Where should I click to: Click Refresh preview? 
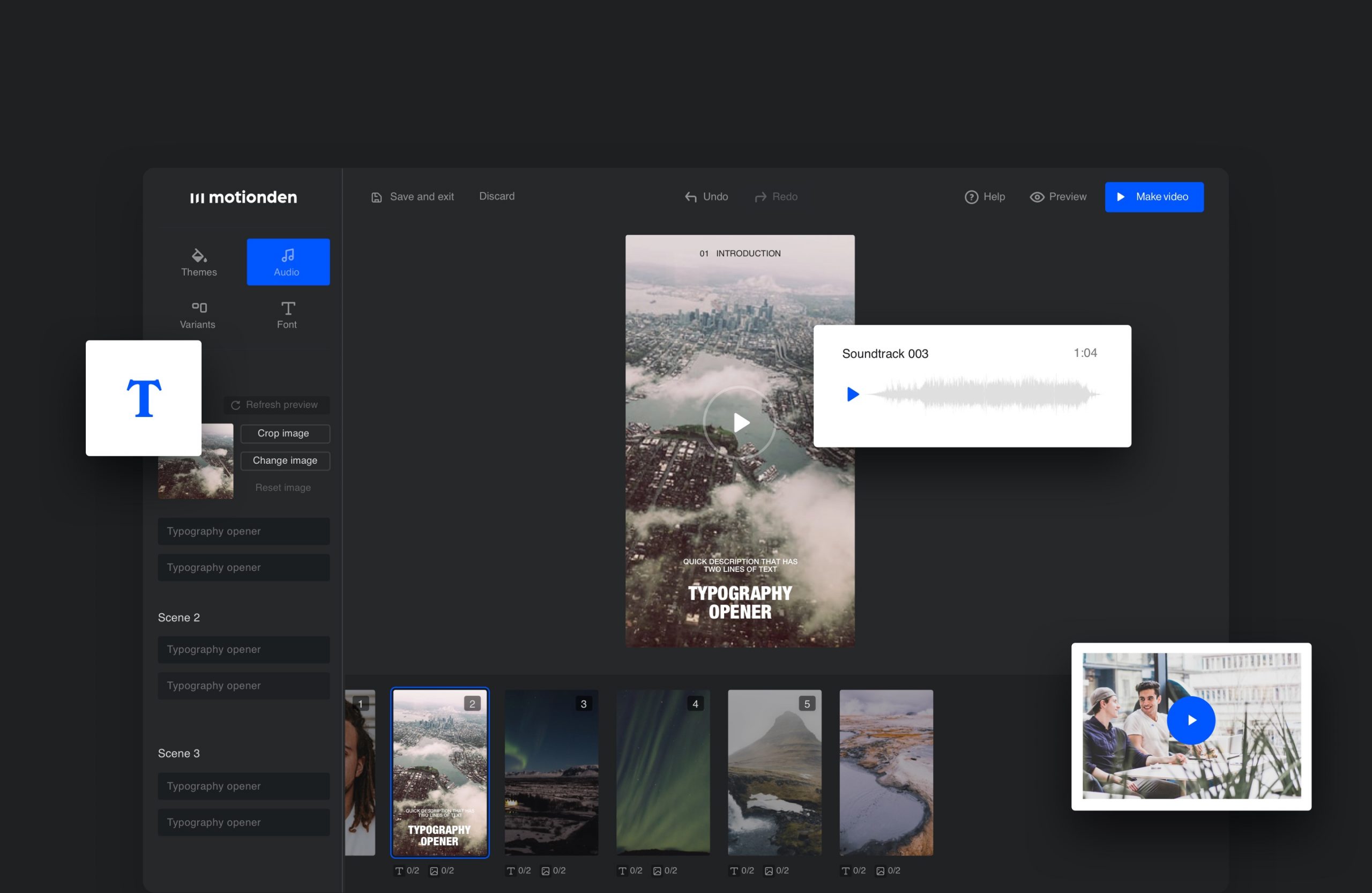(x=276, y=405)
